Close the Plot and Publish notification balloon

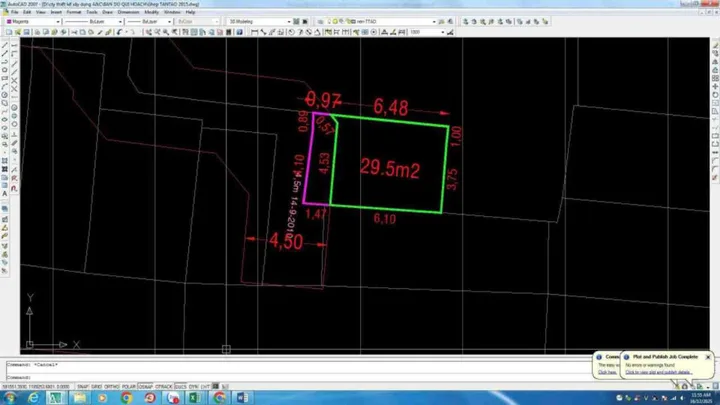coord(708,357)
